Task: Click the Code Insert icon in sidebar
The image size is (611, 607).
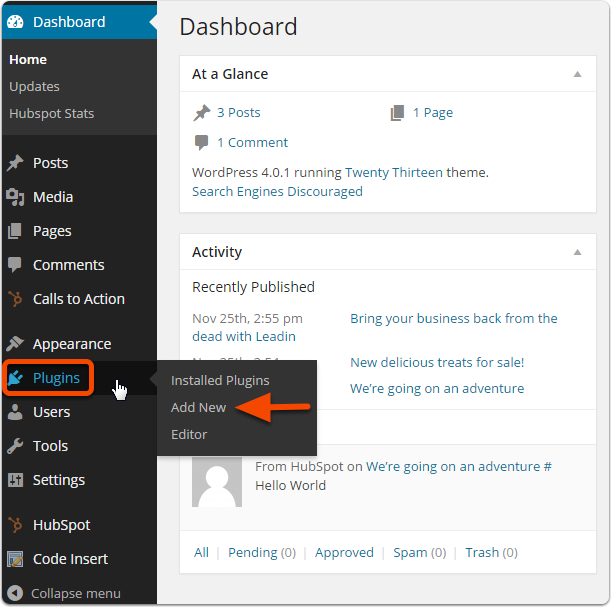Action: pyautogui.click(x=15, y=559)
